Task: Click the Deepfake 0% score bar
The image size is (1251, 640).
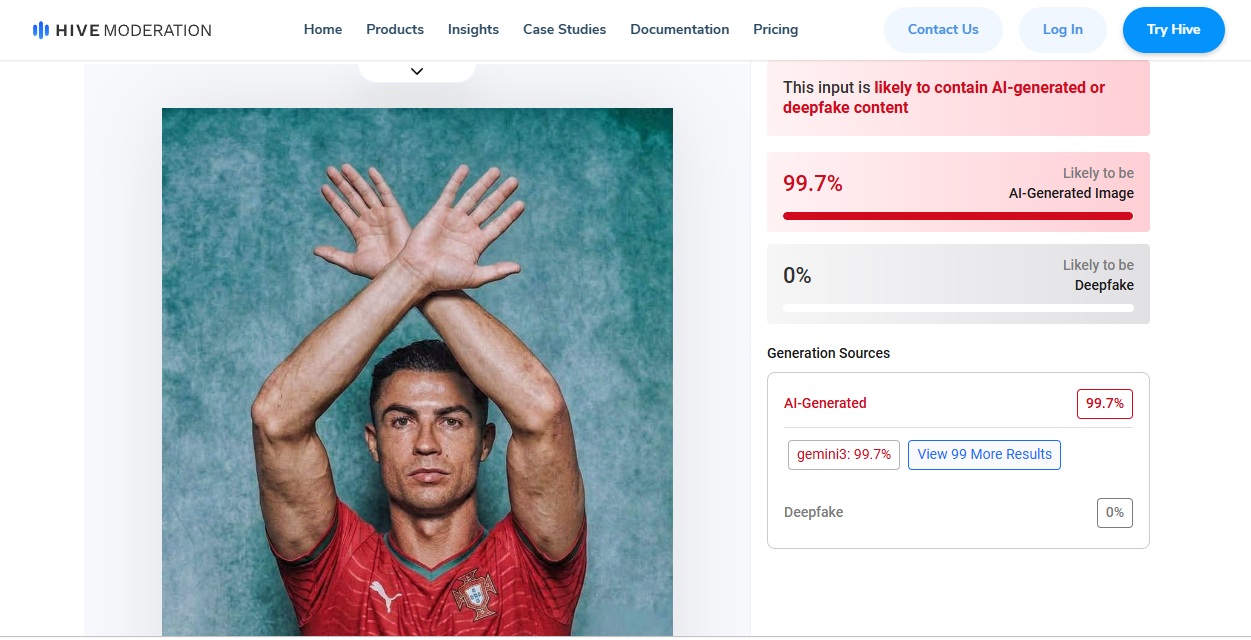Action: [958, 308]
